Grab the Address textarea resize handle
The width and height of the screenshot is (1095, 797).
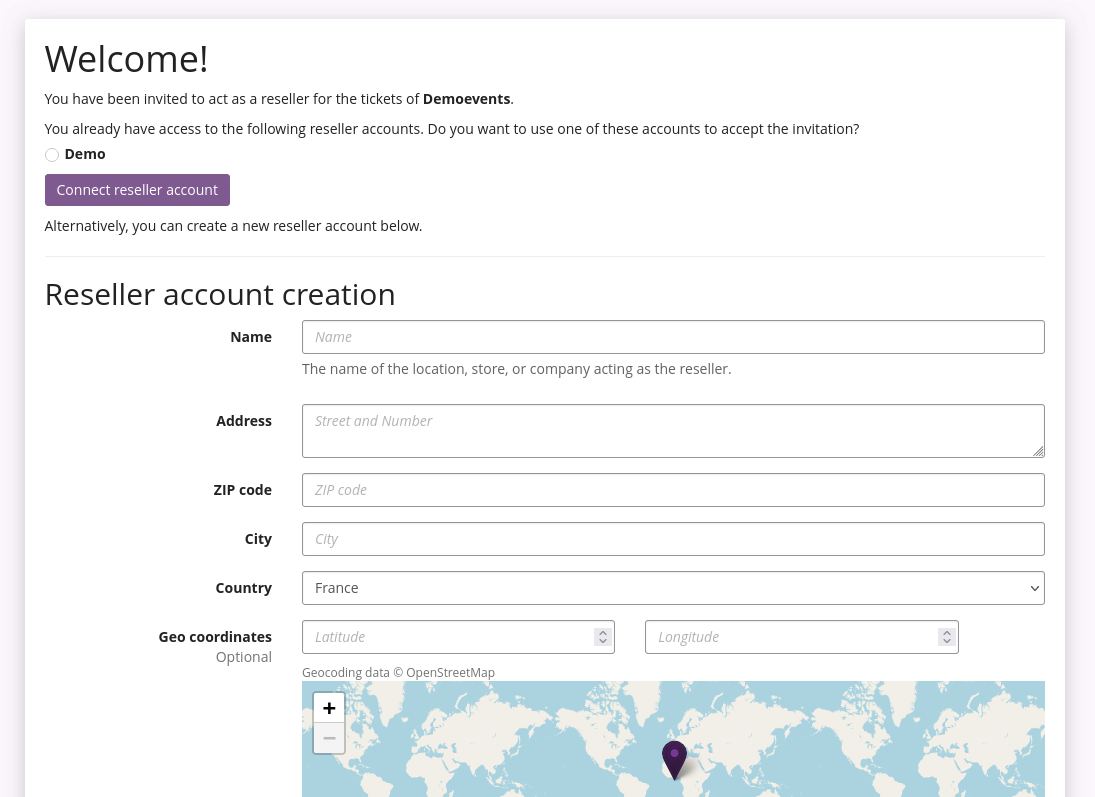(x=1039, y=452)
